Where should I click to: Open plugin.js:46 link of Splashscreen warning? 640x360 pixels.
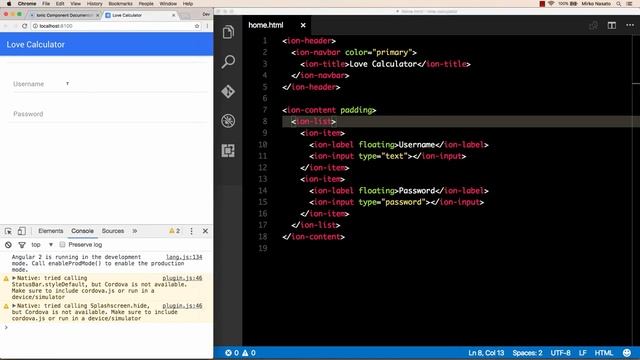pyautogui.click(x=182, y=306)
